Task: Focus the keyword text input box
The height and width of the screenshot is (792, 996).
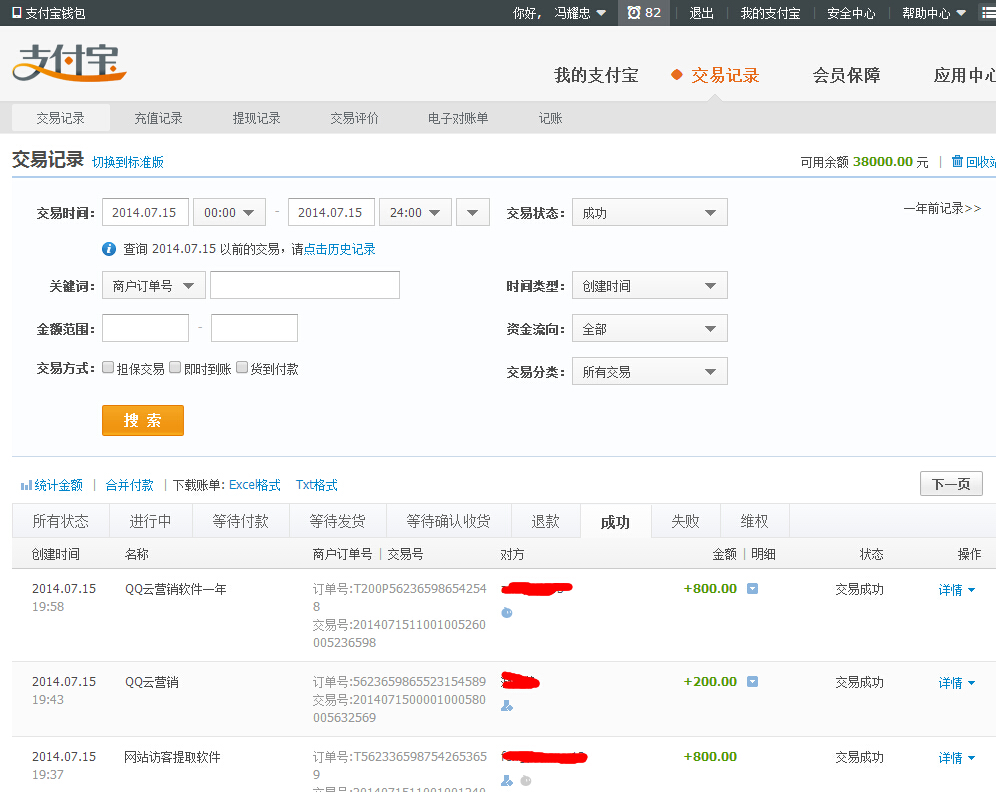Action: point(305,285)
